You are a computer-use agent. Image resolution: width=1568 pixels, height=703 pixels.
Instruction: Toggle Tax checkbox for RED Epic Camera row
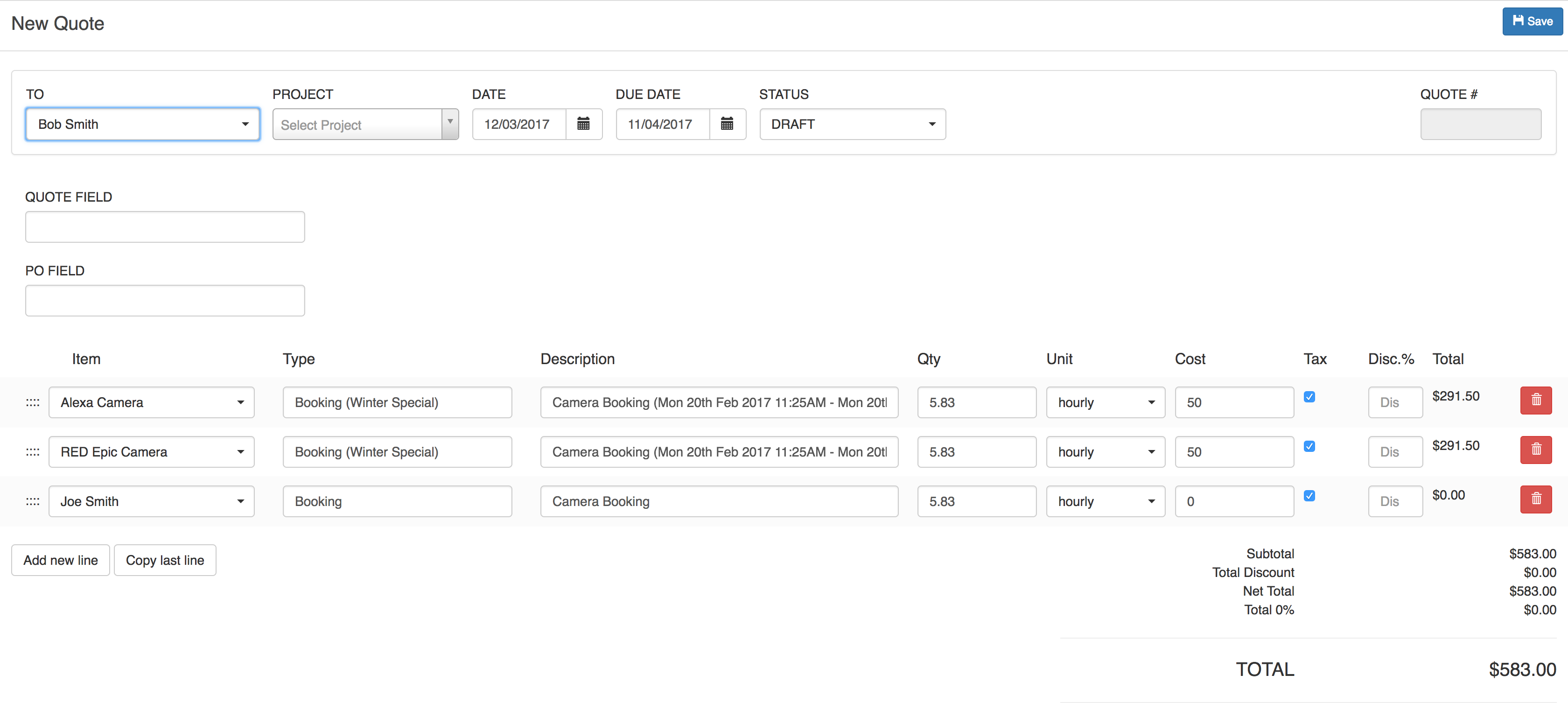1309,446
